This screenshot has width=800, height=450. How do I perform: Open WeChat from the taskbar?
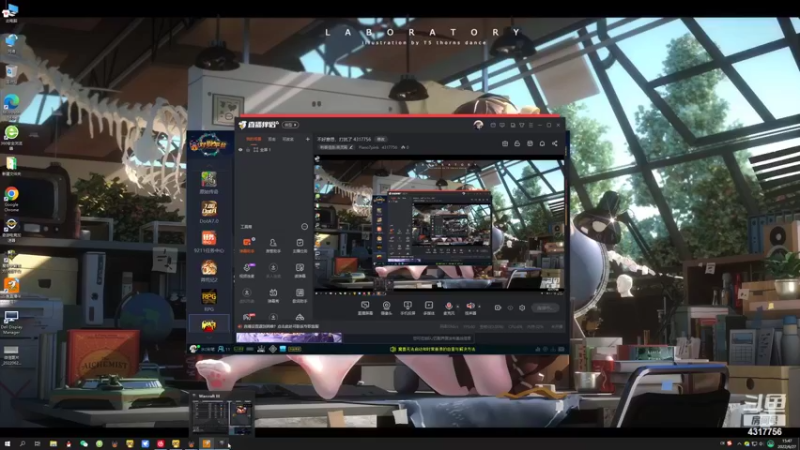coord(84,444)
